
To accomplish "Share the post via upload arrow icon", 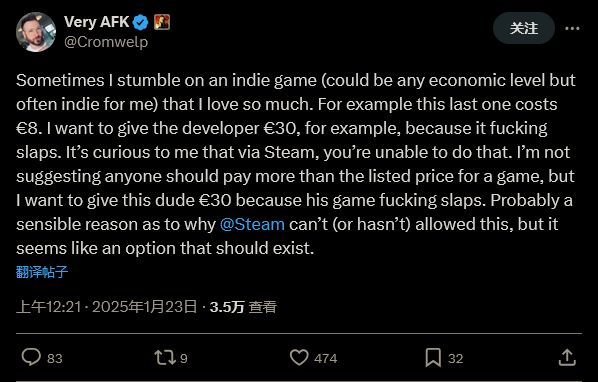I will pos(567,358).
